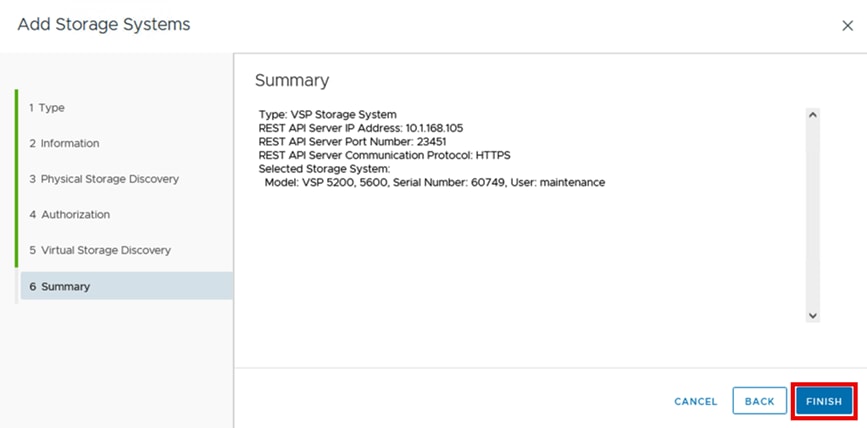Screen dimensions: 867x428
Task: Click the Model VSP 5200, 5600 line
Action: [434, 183]
